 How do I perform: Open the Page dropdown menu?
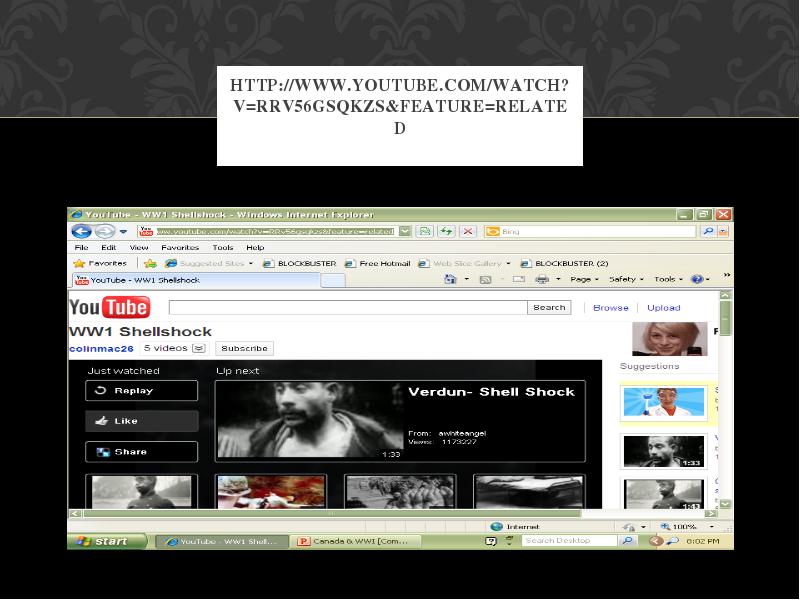[x=584, y=279]
